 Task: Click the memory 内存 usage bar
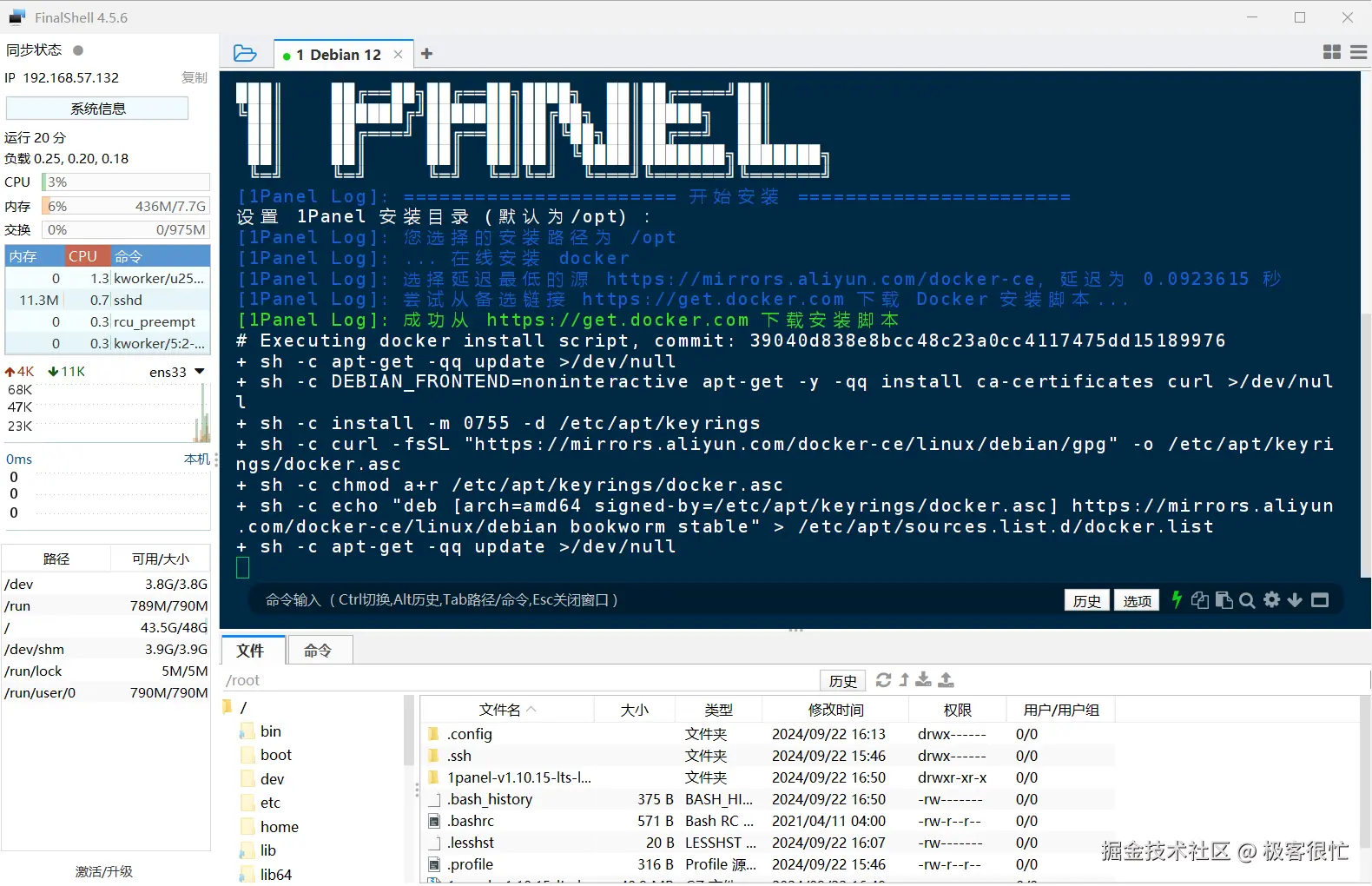tap(126, 206)
